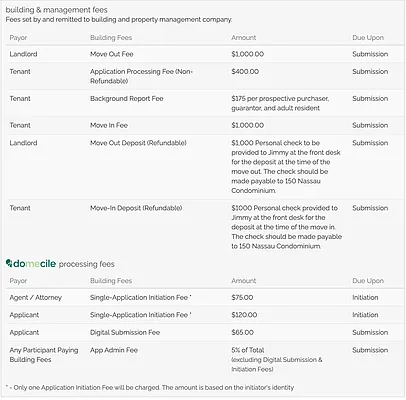Click the Any Participant Paying Building Fees payor
The width and height of the screenshot is (406, 400).
coord(44,355)
